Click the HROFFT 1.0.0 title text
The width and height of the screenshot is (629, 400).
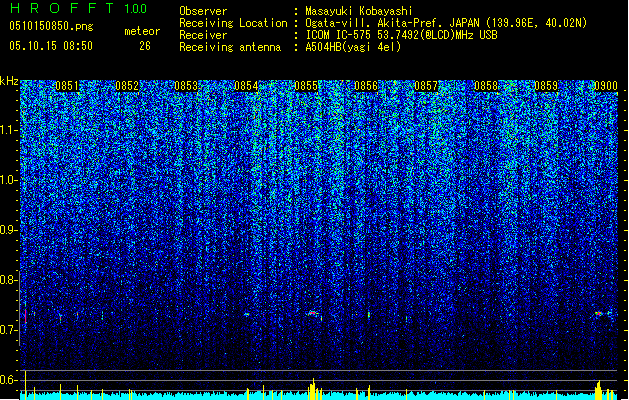coord(79,8)
